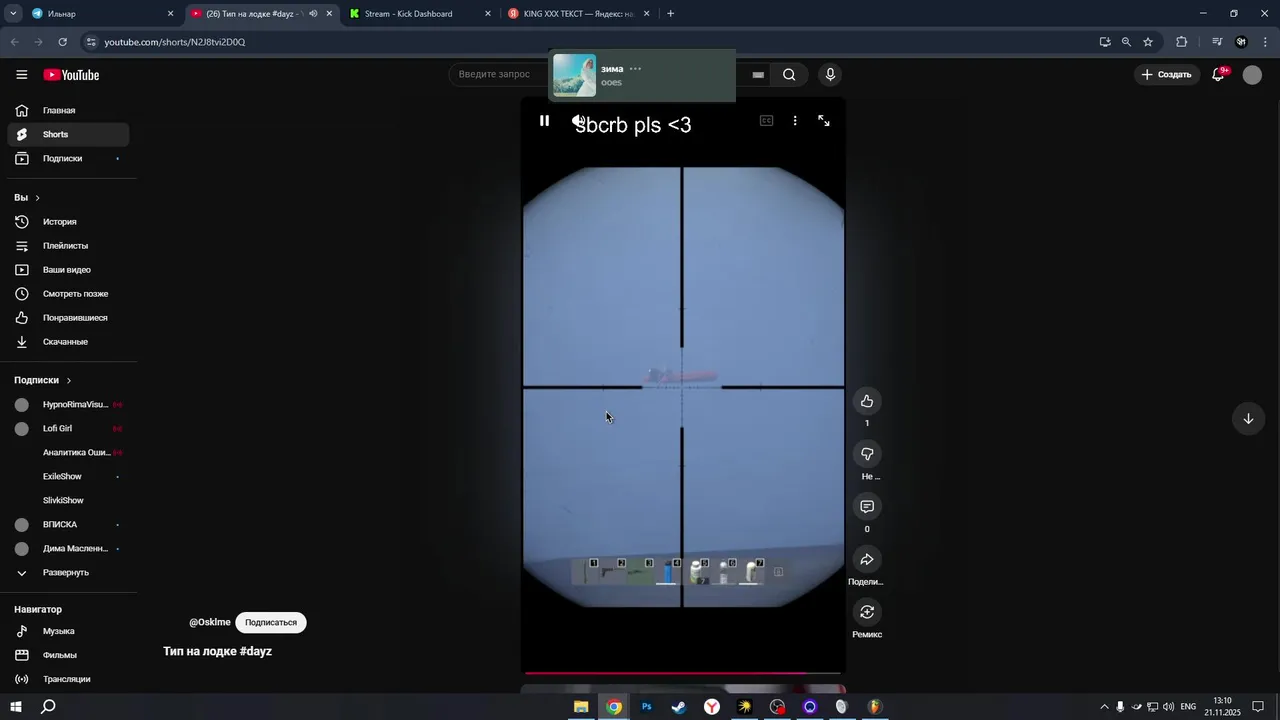This screenshot has height=720, width=1280.
Task: Open @Osklme channel link
Action: (x=210, y=622)
